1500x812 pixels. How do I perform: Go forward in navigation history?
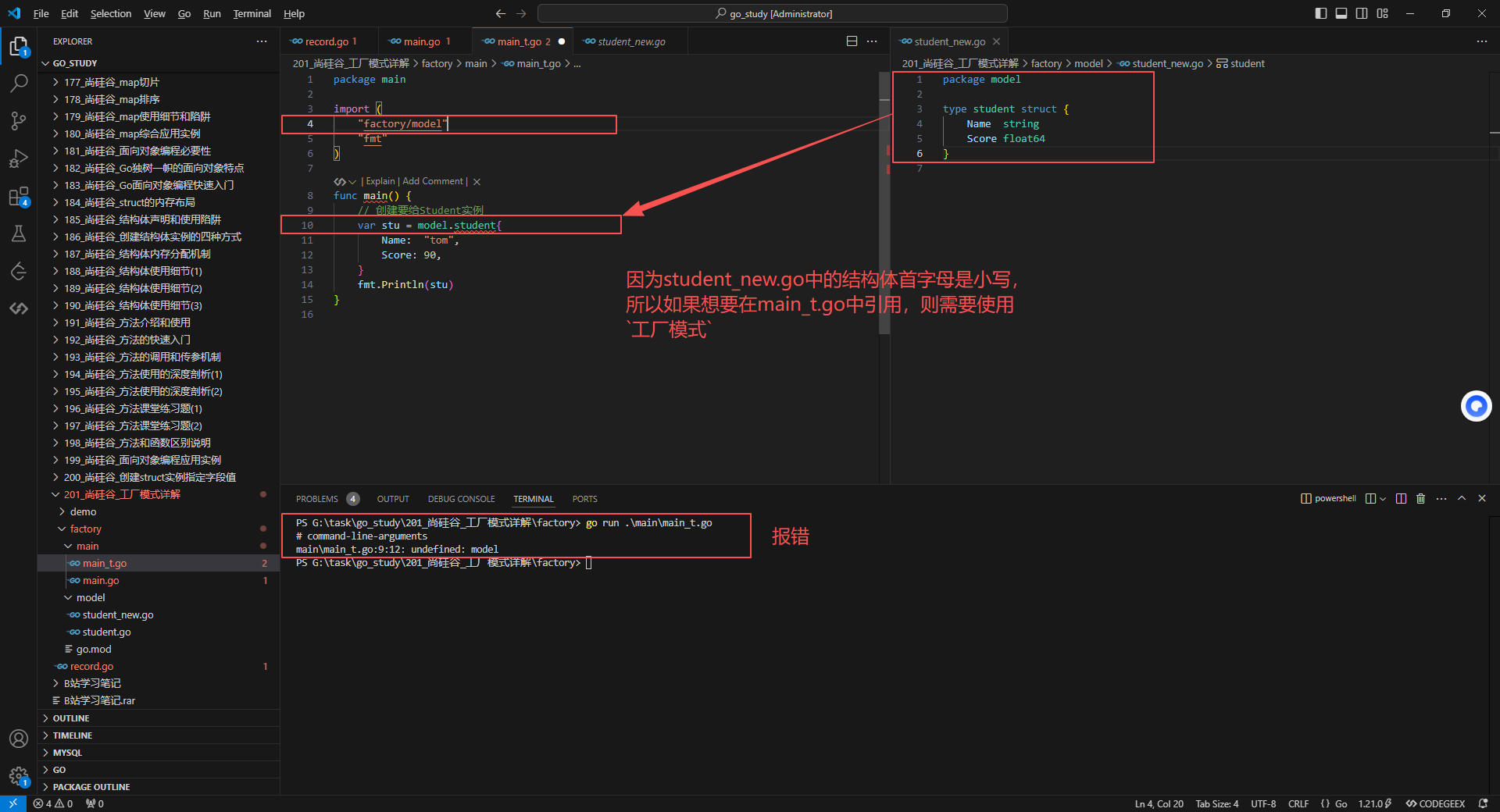pos(521,13)
